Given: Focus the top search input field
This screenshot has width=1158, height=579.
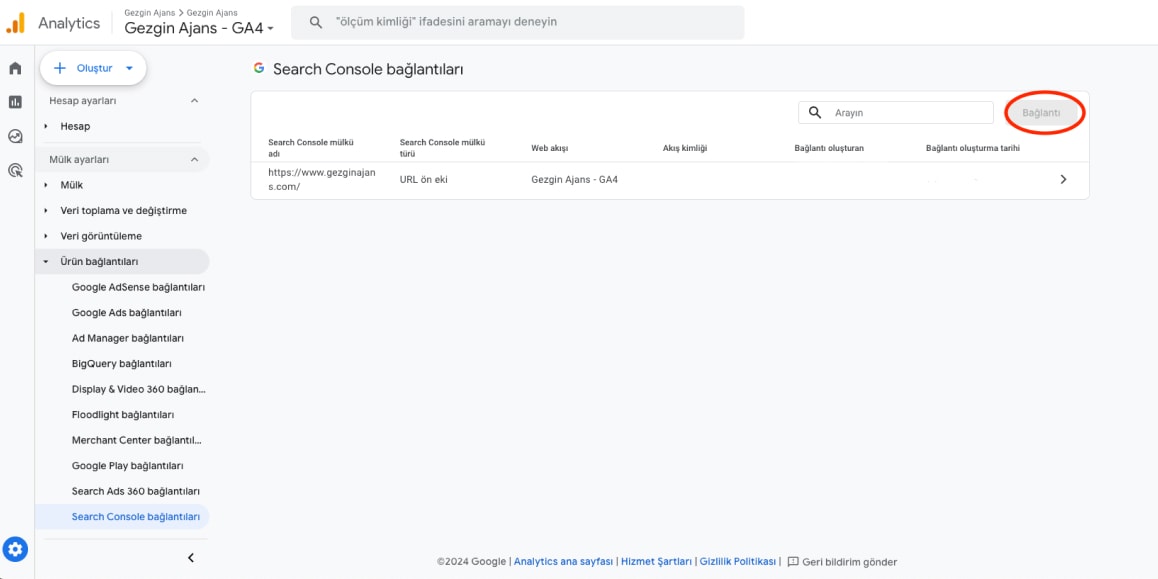Looking at the screenshot, I should point(518,22).
